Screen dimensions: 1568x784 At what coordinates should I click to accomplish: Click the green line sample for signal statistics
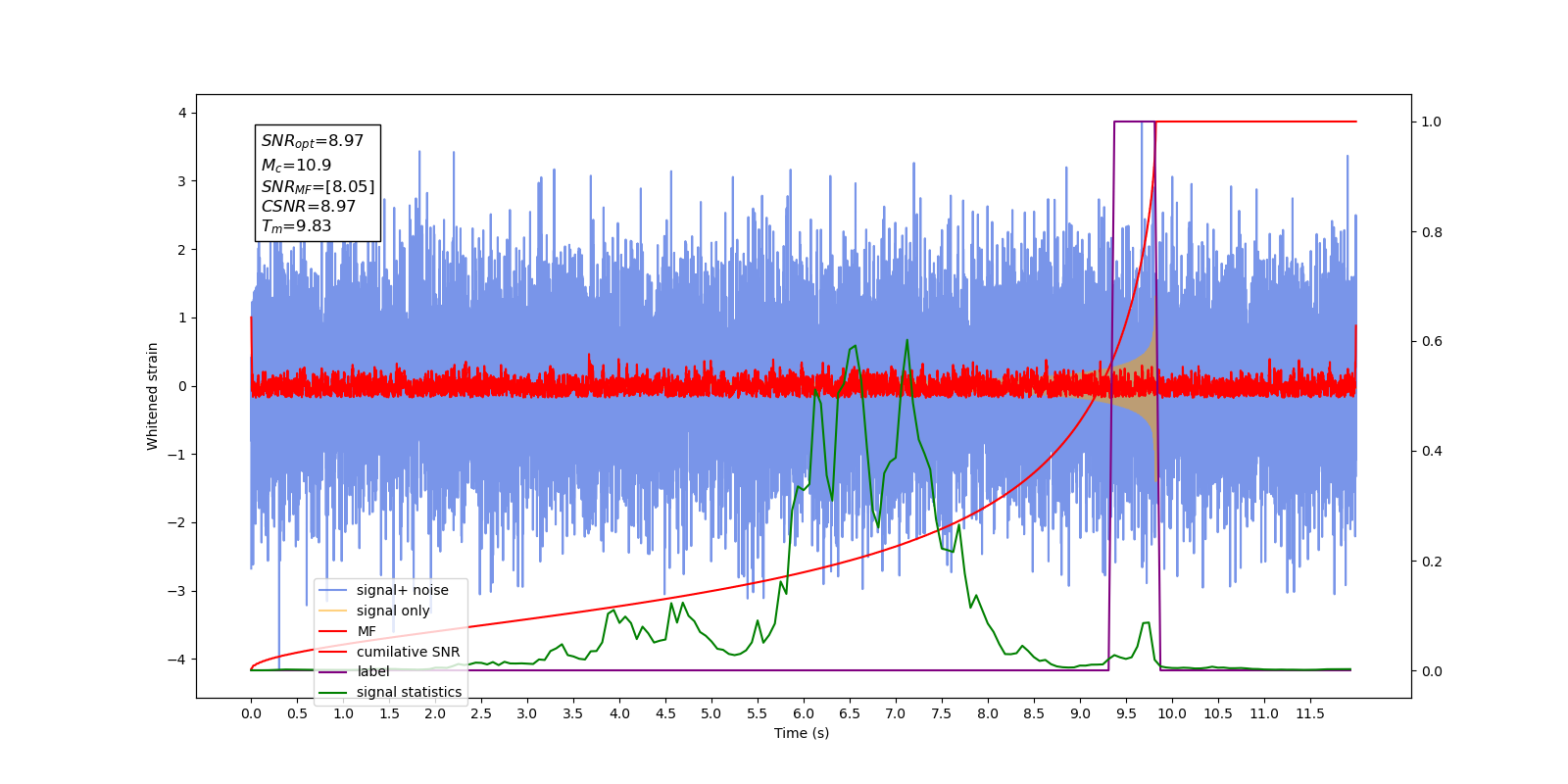pos(333,692)
